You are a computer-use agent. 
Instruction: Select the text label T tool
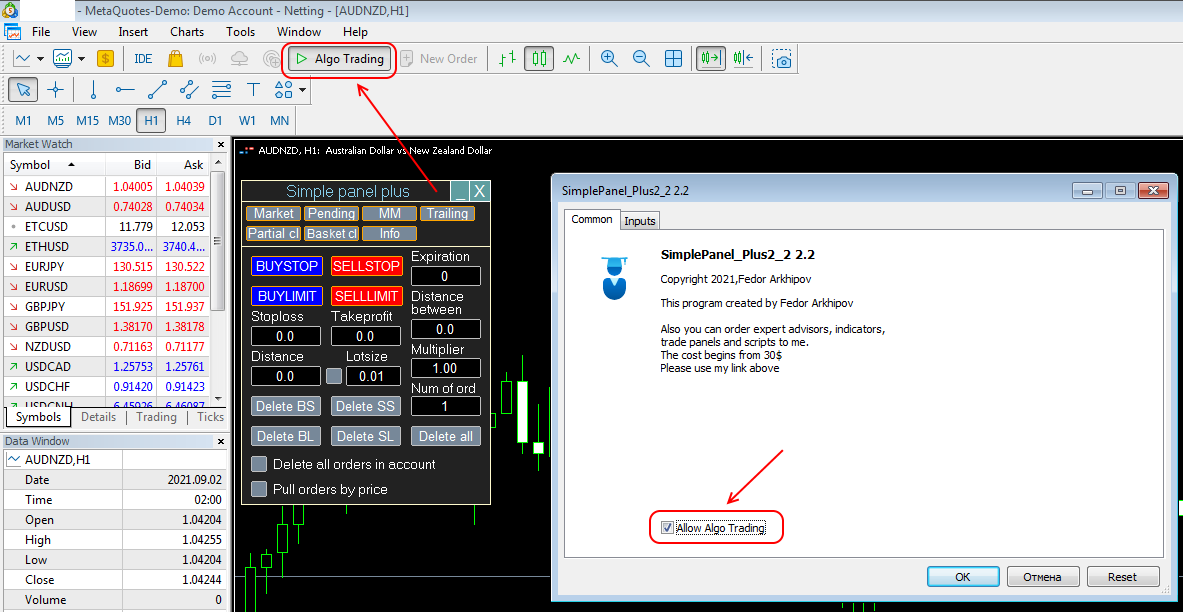[254, 90]
